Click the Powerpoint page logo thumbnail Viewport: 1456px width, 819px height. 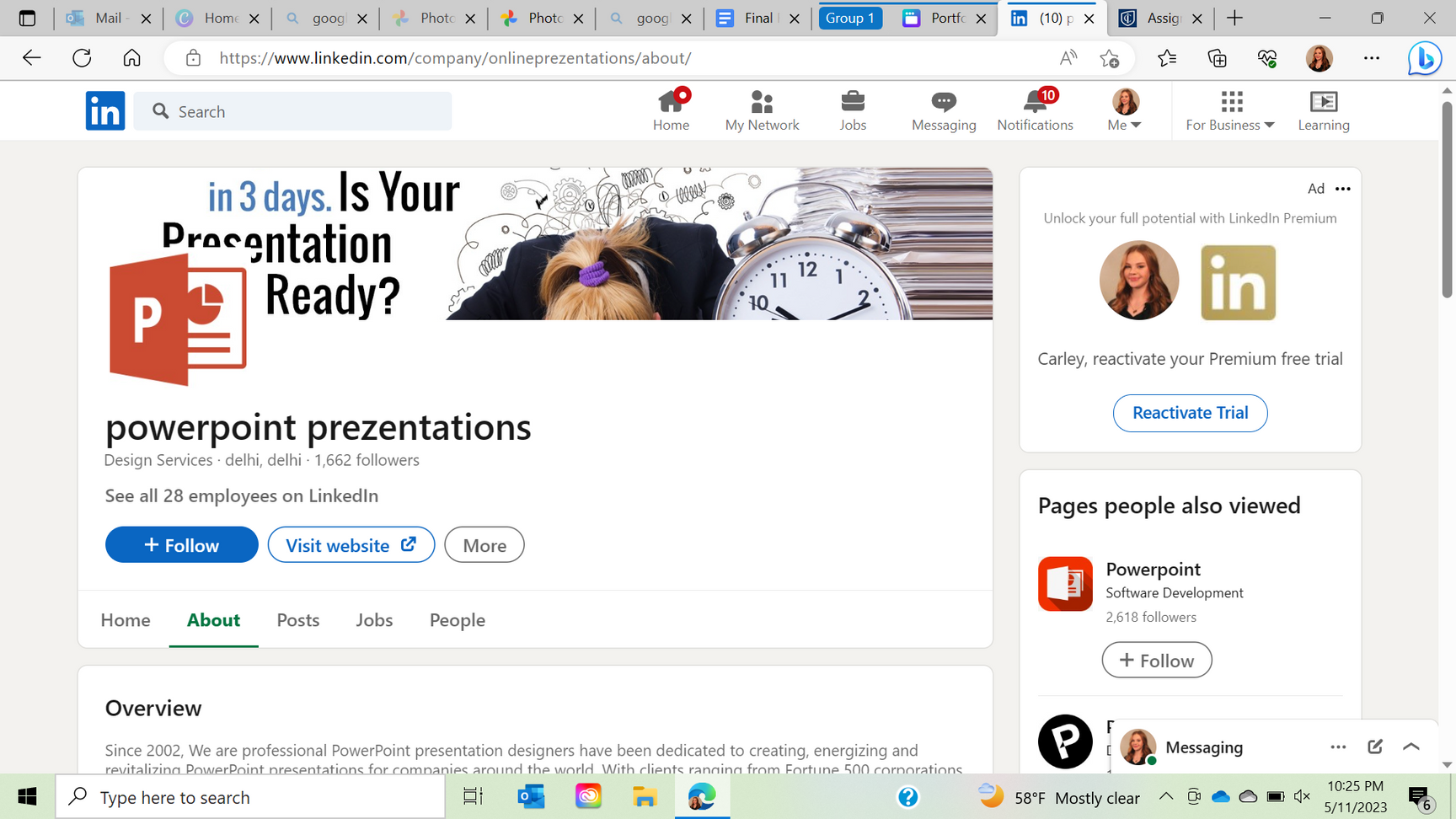1065,583
